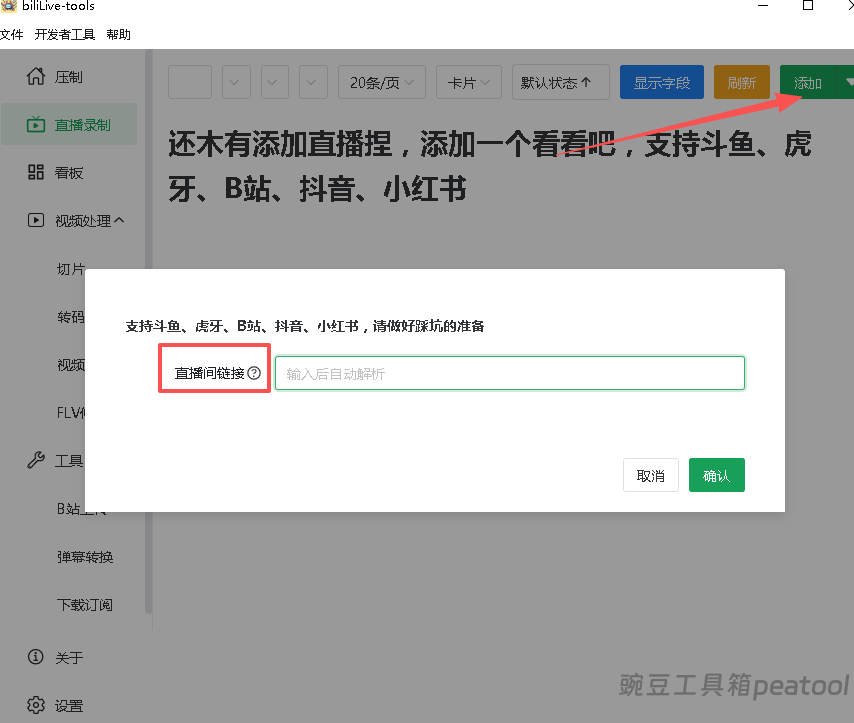This screenshot has width=854, height=723.
Task: Open the 文件 menu
Action: (x=13, y=33)
